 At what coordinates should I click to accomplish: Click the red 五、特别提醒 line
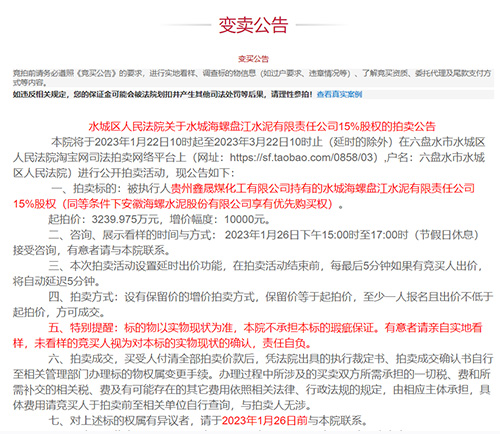265,328
